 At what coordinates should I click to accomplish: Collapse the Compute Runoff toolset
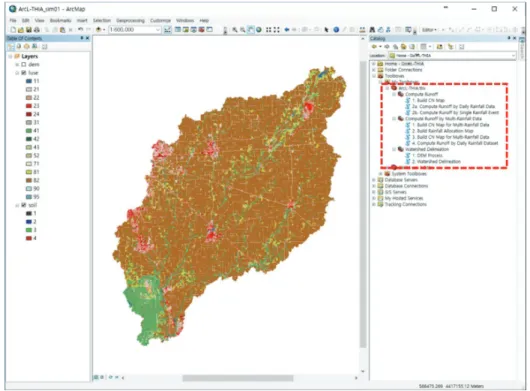pos(394,94)
